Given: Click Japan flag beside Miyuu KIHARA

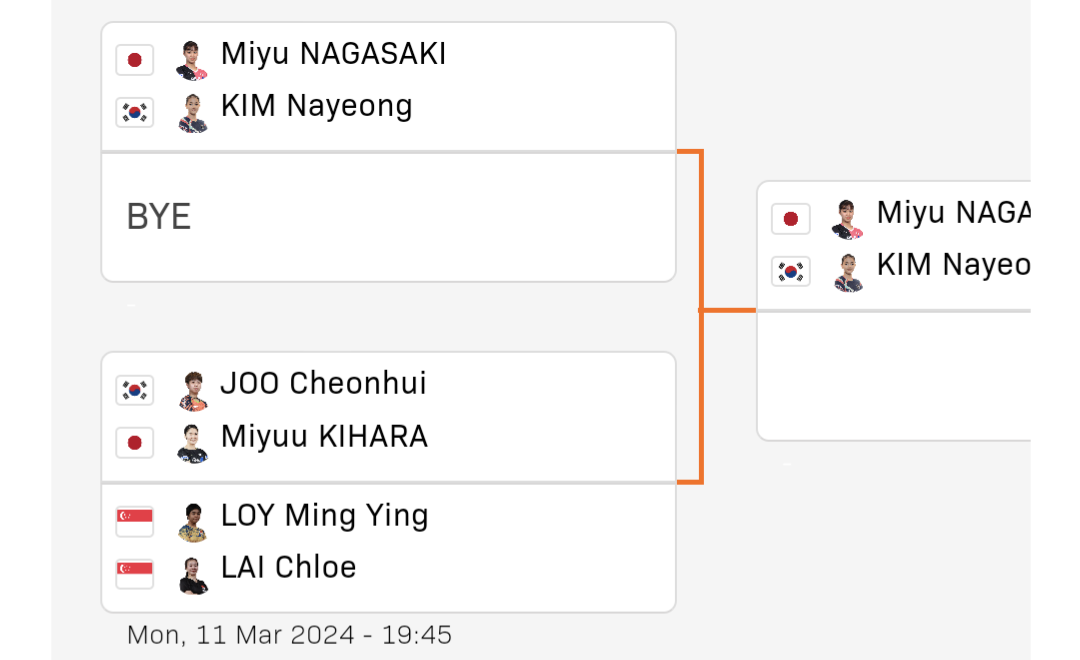Looking at the screenshot, I should (x=134, y=443).
